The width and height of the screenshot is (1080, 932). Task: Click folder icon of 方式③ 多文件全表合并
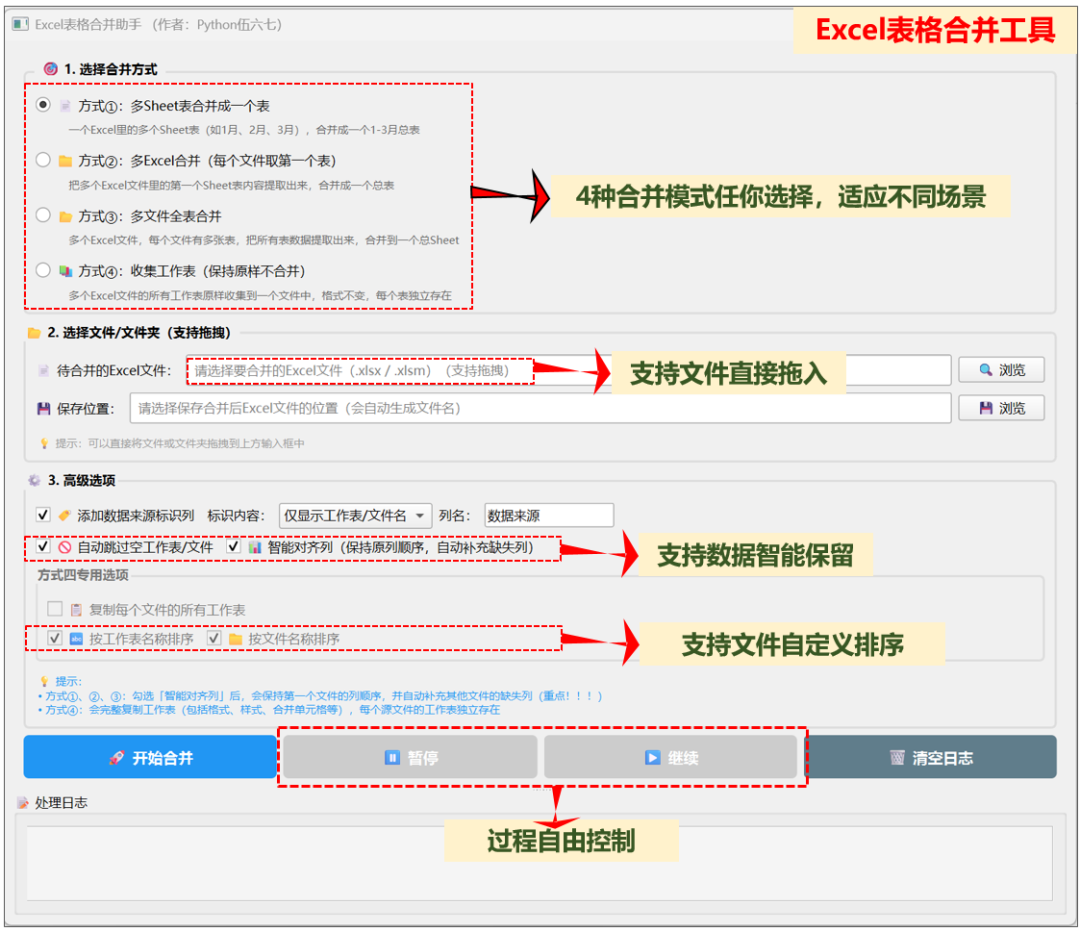(x=65, y=216)
